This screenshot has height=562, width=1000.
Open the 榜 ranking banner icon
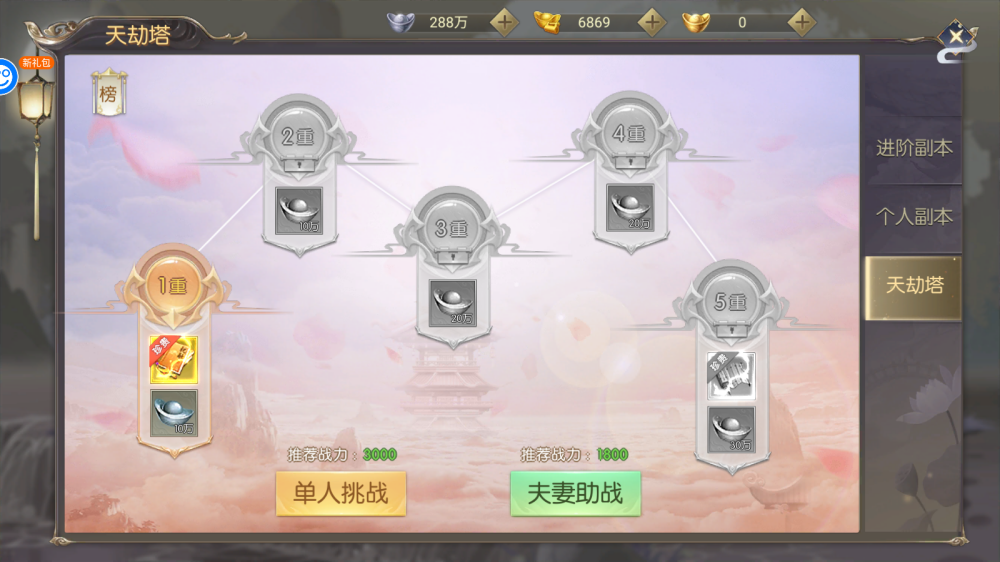(109, 93)
